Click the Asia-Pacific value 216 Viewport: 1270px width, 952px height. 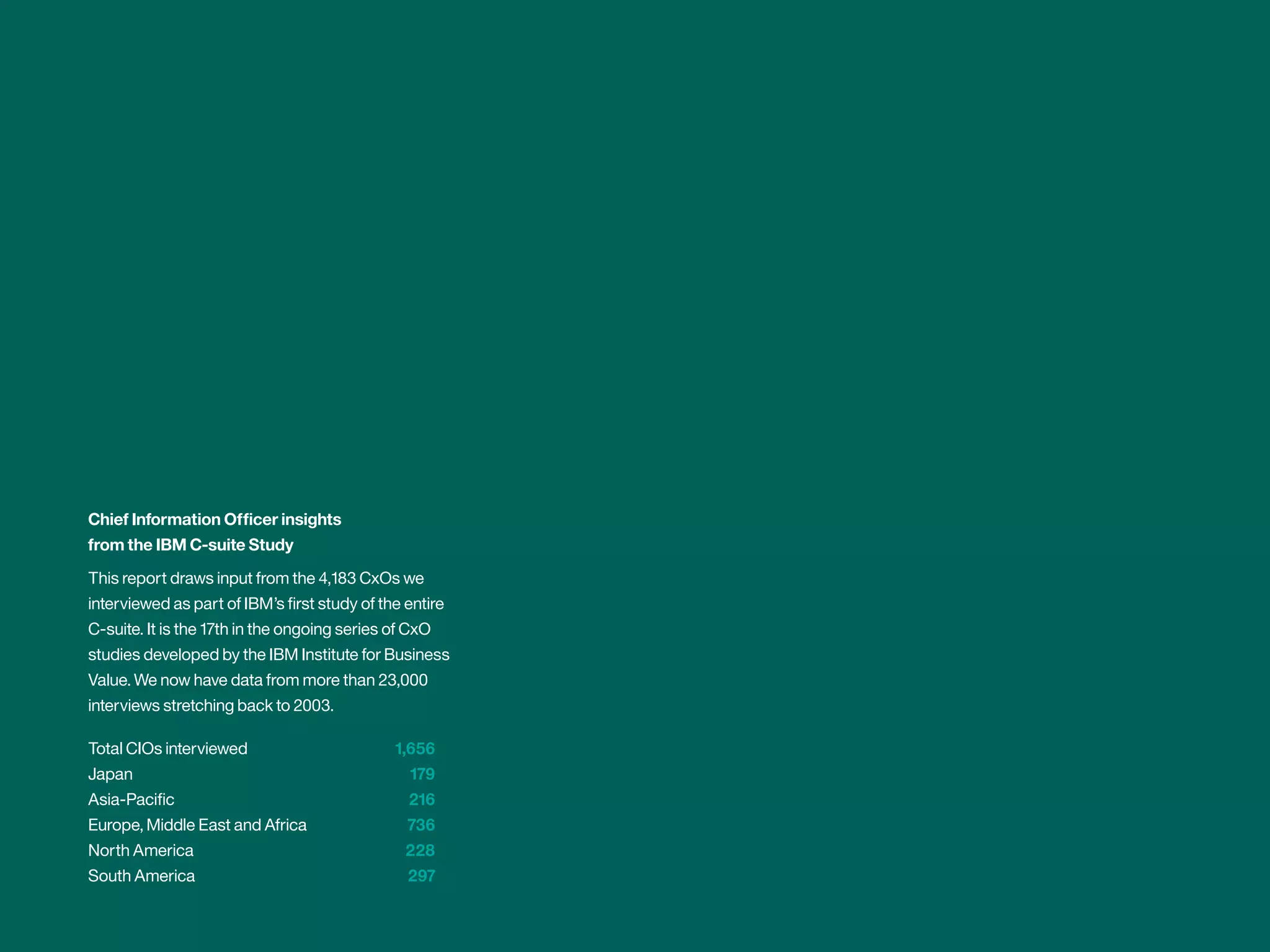click(422, 800)
